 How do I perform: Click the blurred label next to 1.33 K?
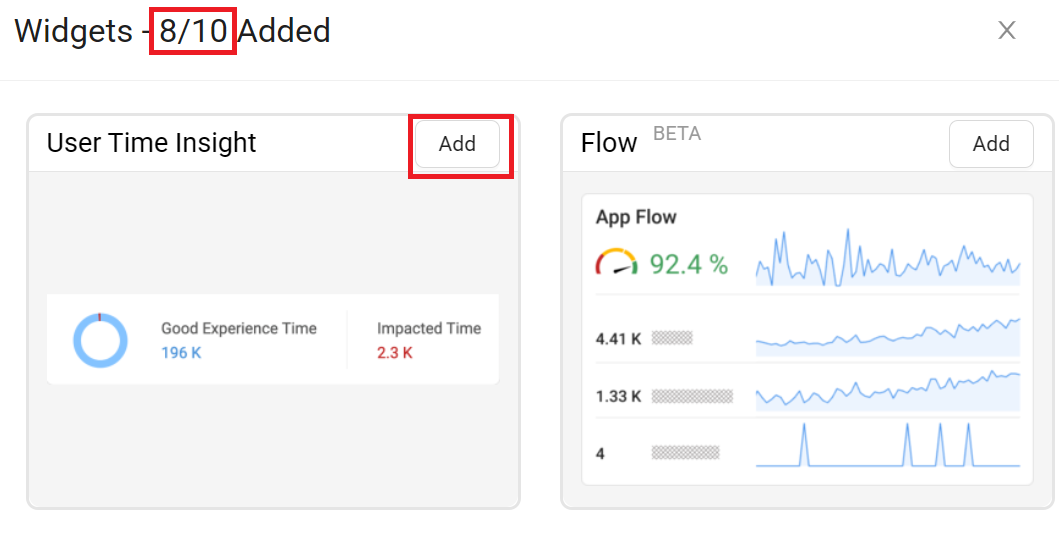(x=692, y=396)
